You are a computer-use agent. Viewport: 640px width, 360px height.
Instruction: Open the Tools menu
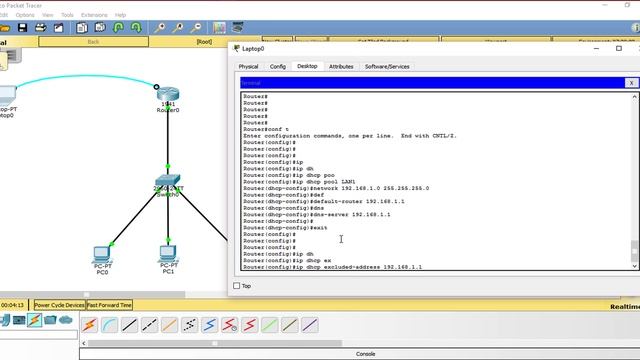click(x=67, y=15)
